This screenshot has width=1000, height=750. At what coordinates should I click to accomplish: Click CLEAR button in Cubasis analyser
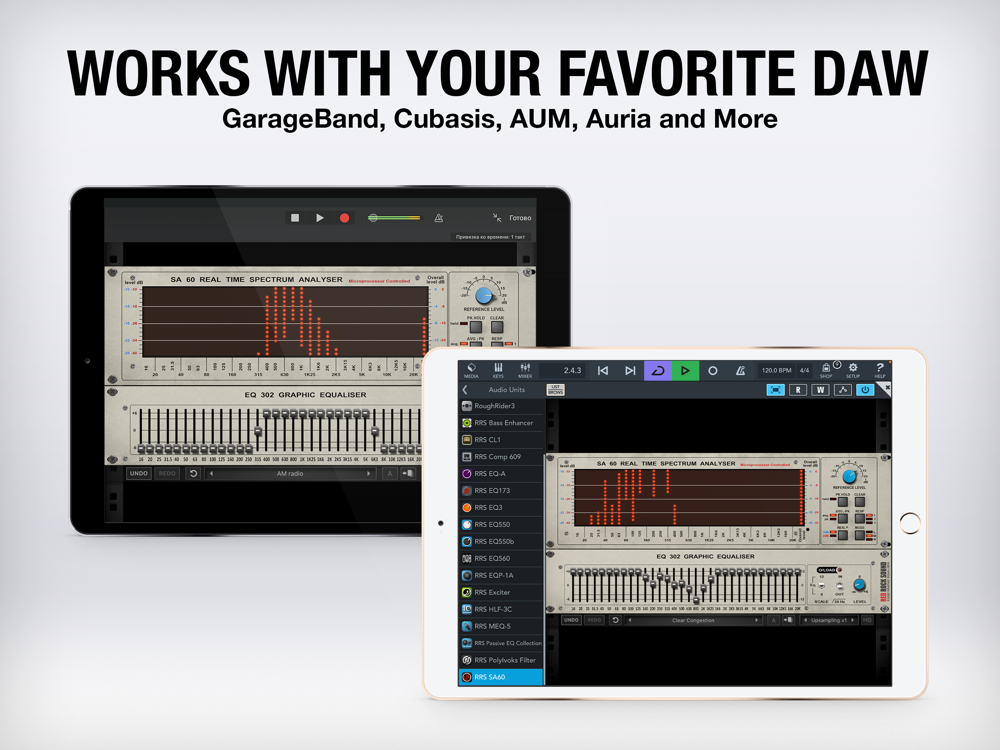[x=860, y=502]
